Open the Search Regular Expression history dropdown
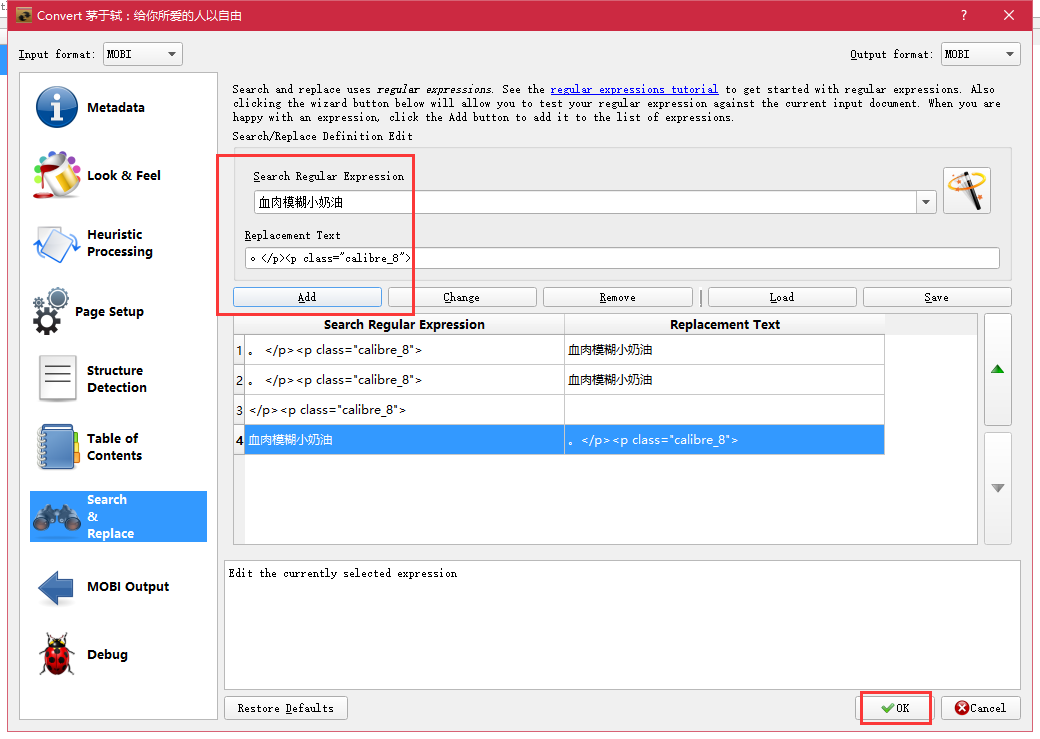This screenshot has width=1040, height=739. [x=926, y=202]
